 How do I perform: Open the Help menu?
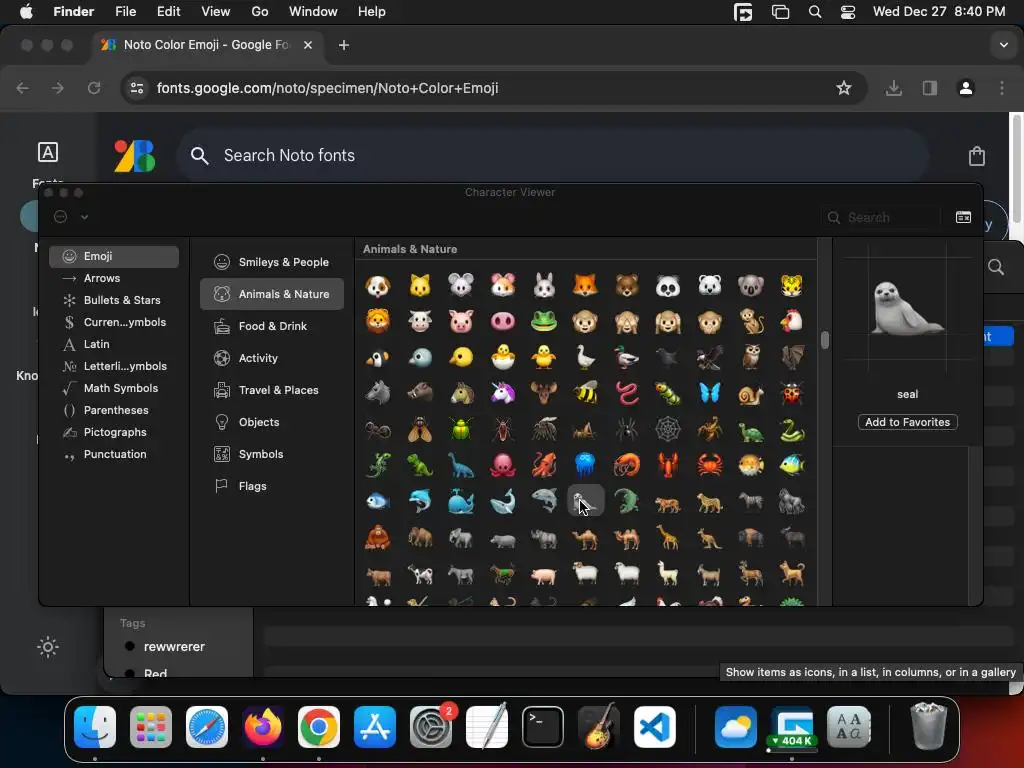(372, 12)
